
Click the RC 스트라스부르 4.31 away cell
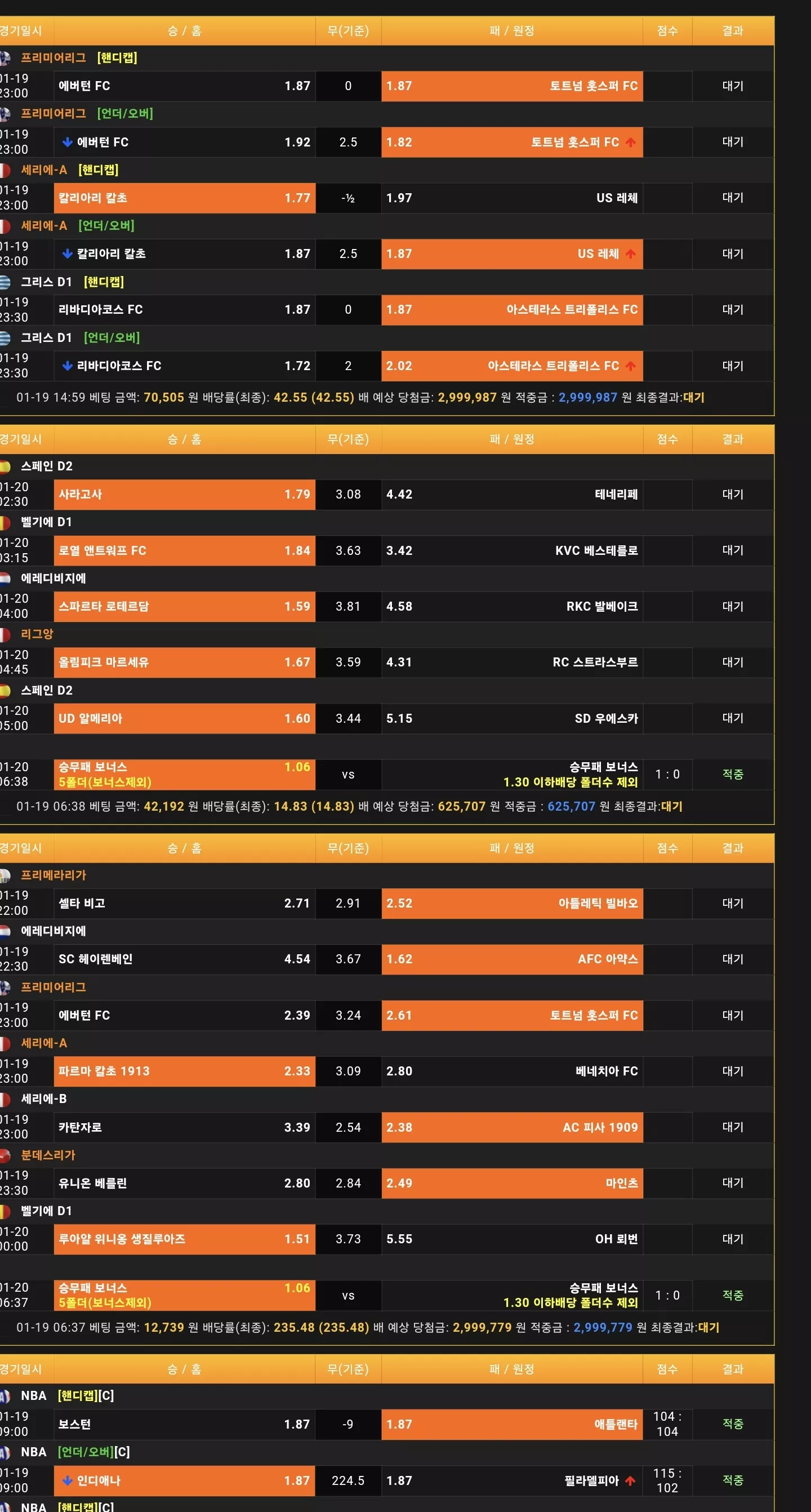tap(512, 662)
